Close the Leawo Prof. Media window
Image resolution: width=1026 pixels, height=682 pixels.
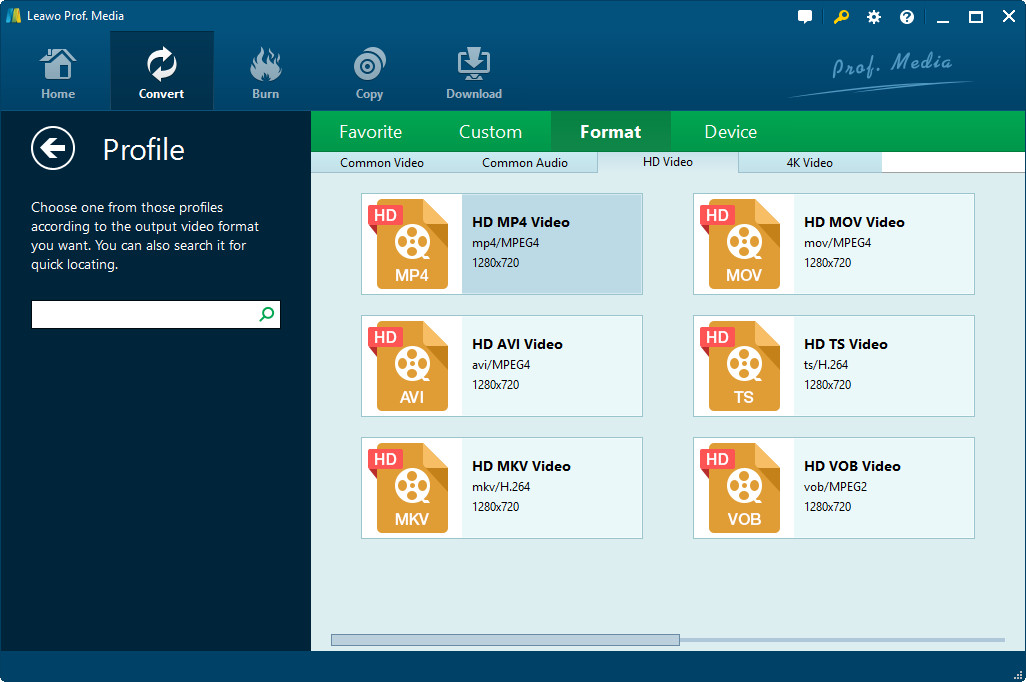point(1008,17)
